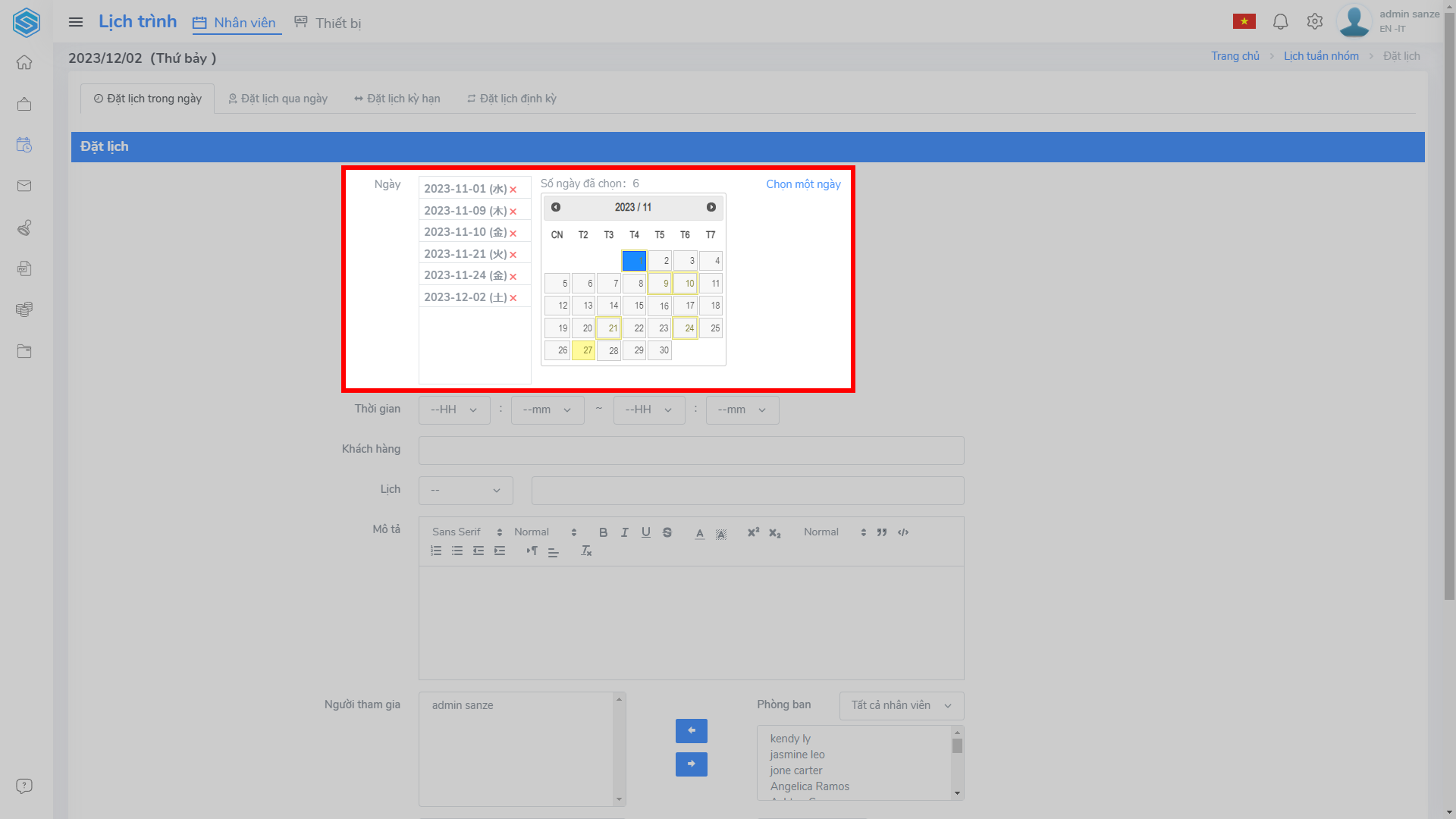Remove the date 2023-11-01
Image resolution: width=1456 pixels, height=819 pixels.
pyautogui.click(x=513, y=190)
